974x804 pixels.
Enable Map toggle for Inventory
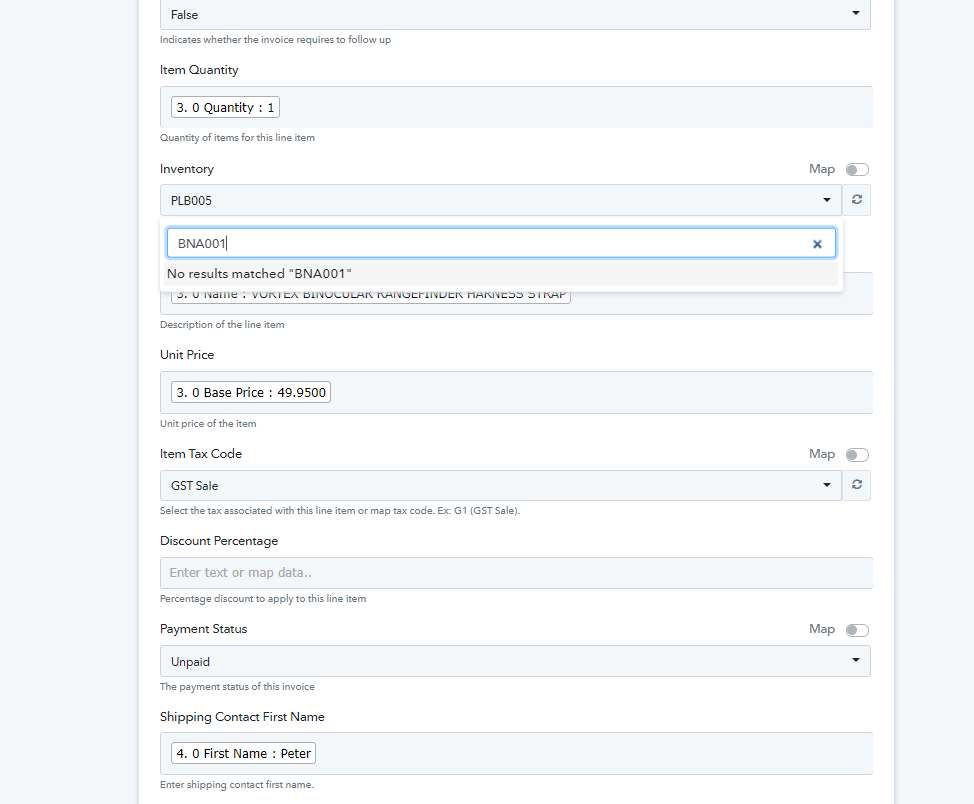pyautogui.click(x=857, y=170)
